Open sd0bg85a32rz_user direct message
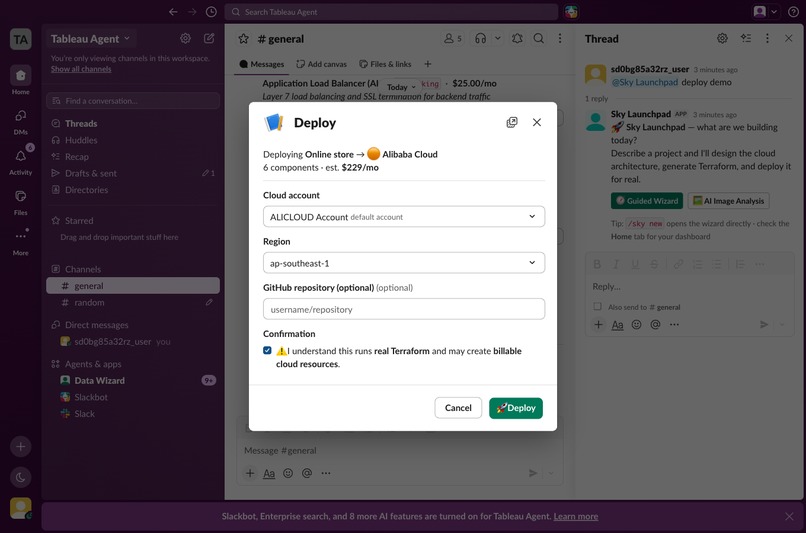Viewport: 806px width, 533px height. click(x=133, y=341)
